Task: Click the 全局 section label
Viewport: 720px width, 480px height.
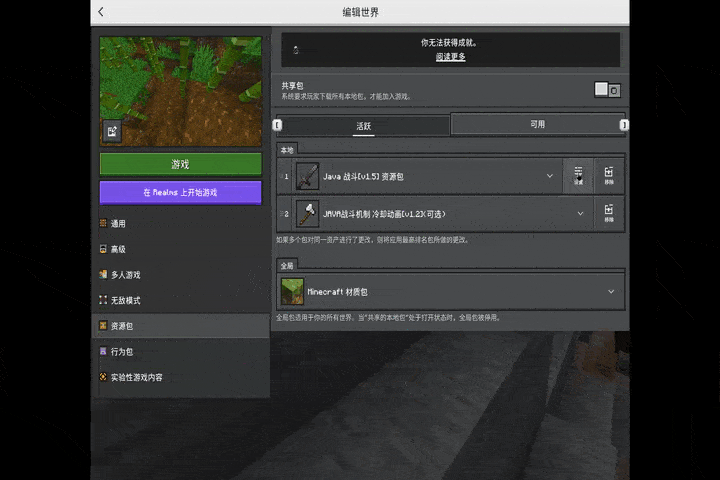Action: pos(287,266)
